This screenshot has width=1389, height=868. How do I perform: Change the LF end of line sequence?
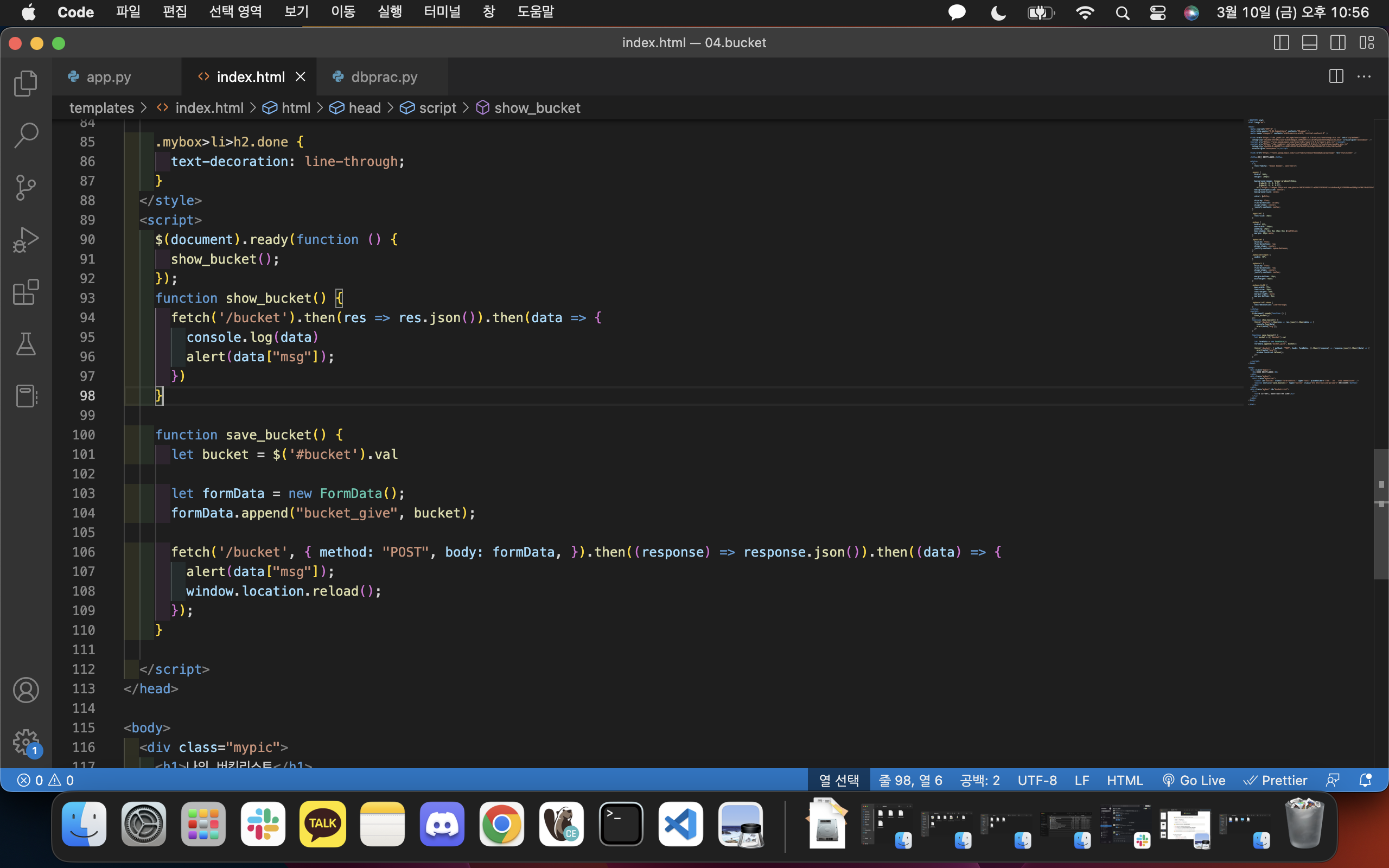(1081, 780)
